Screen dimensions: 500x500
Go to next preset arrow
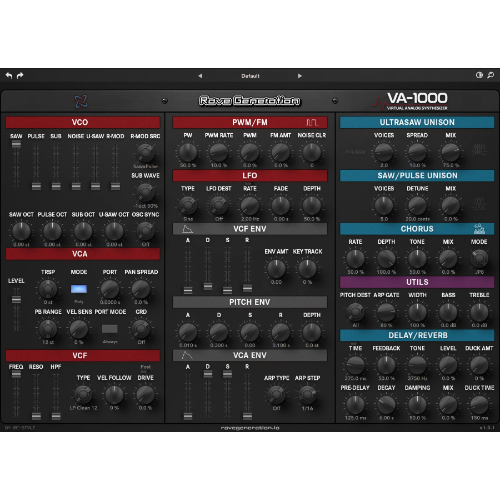point(300,76)
